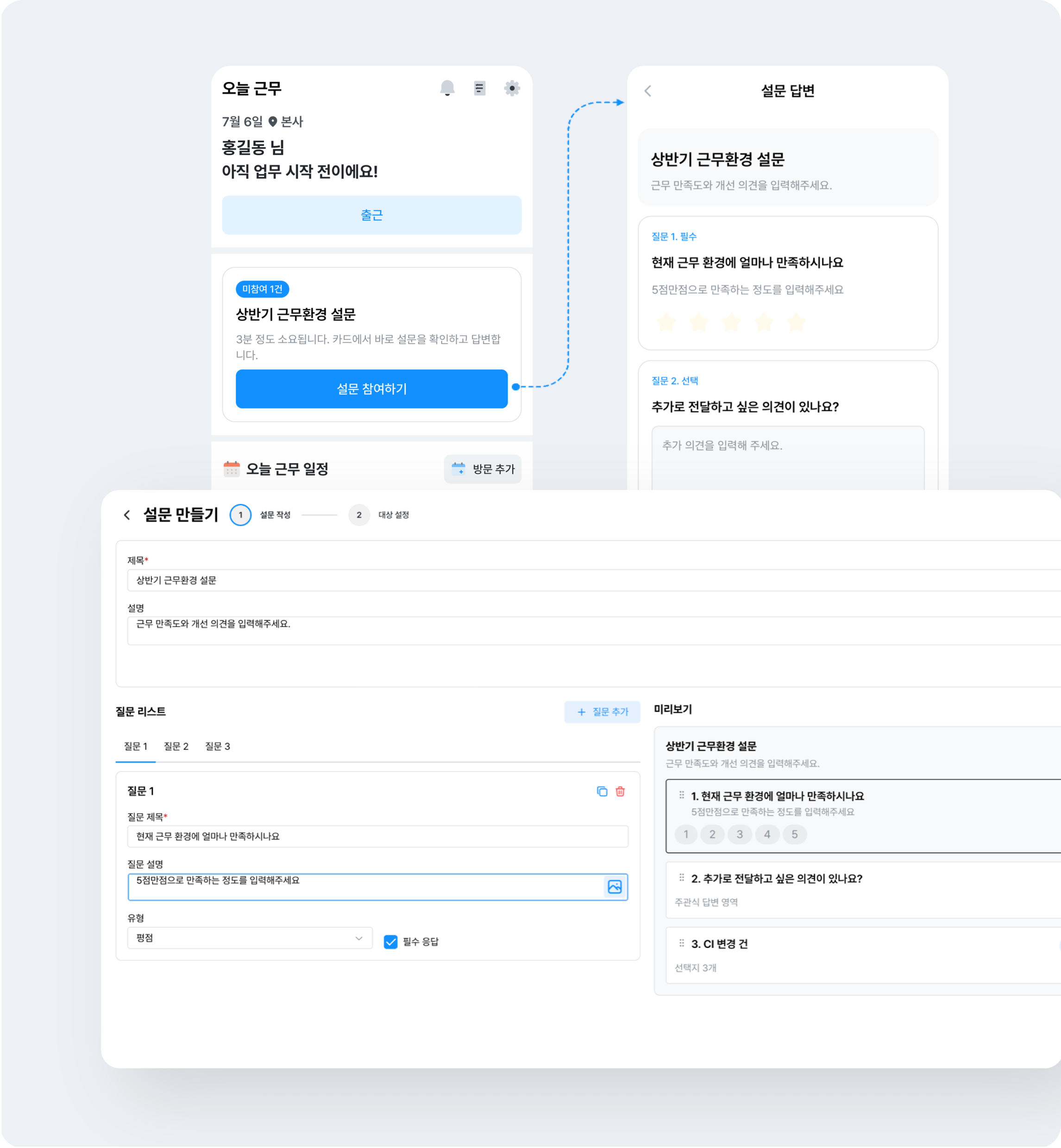
Task: Grab drag handle of preview question 2
Action: point(682,878)
